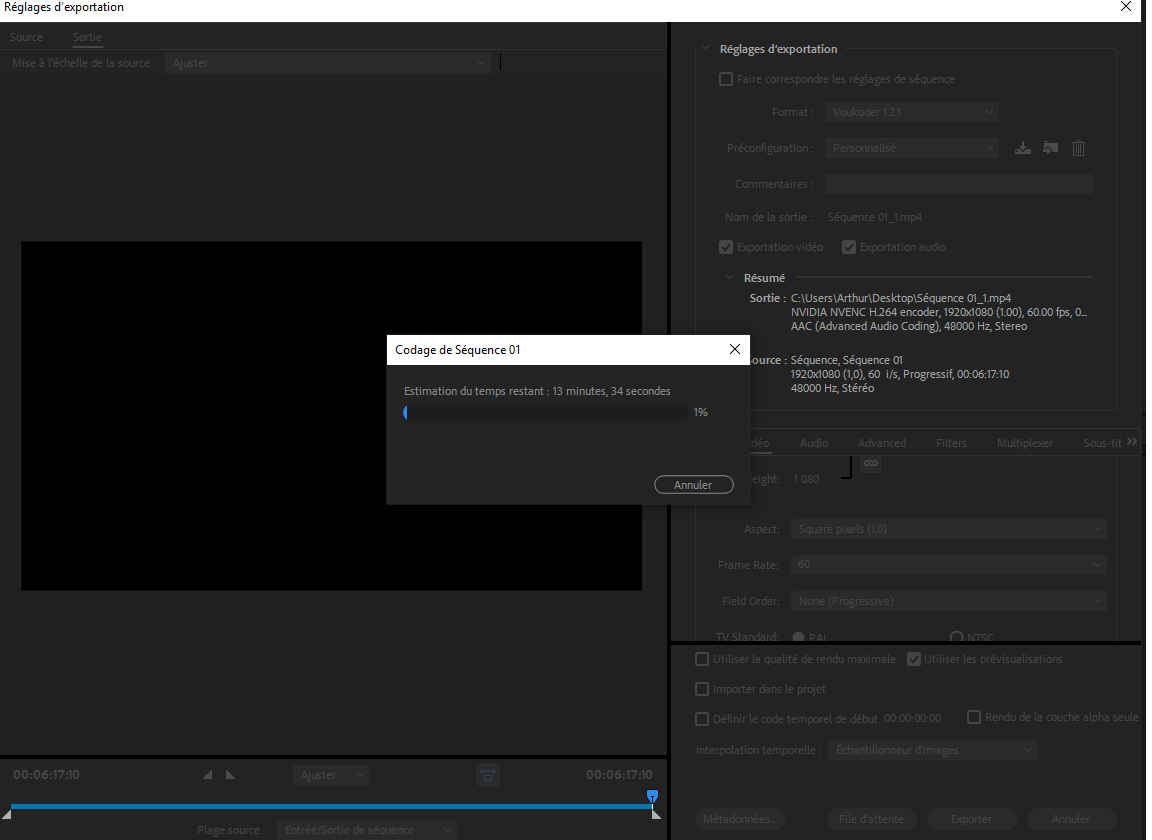The width and height of the screenshot is (1152, 840).
Task: Click the import preset icon
Action: pos(1050,148)
